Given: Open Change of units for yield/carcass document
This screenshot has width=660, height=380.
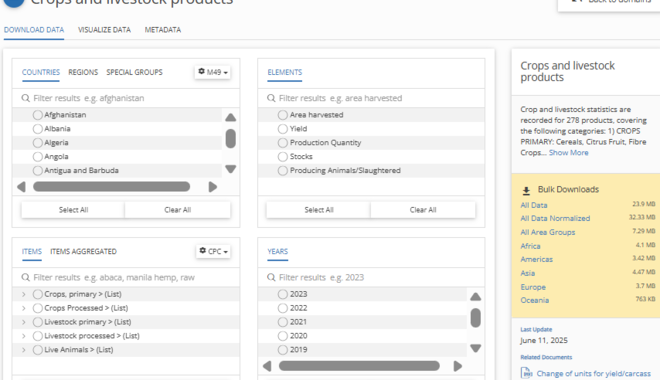Looking at the screenshot, I should tap(593, 373).
